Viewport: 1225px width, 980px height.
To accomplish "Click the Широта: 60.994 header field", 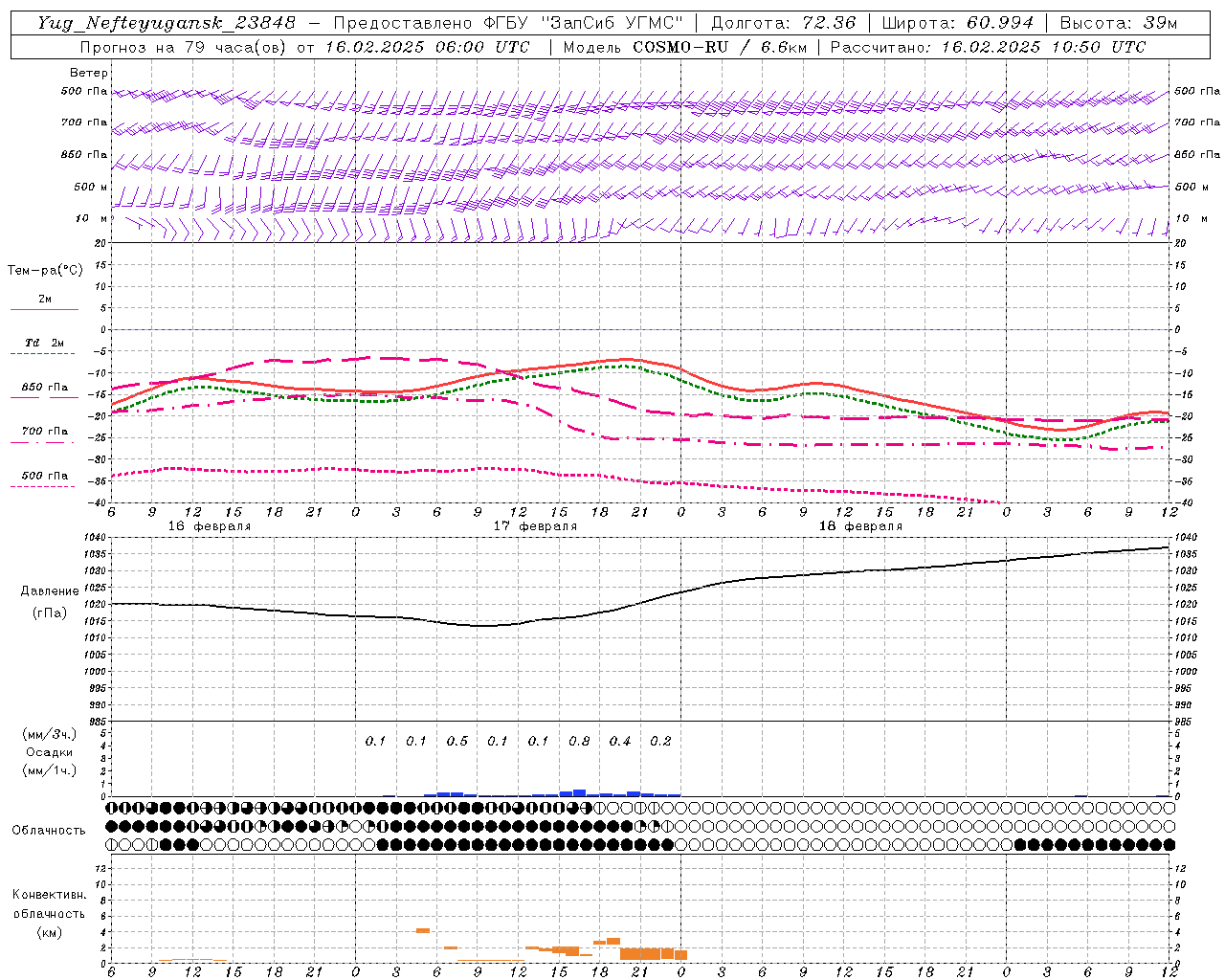I will click(x=958, y=23).
